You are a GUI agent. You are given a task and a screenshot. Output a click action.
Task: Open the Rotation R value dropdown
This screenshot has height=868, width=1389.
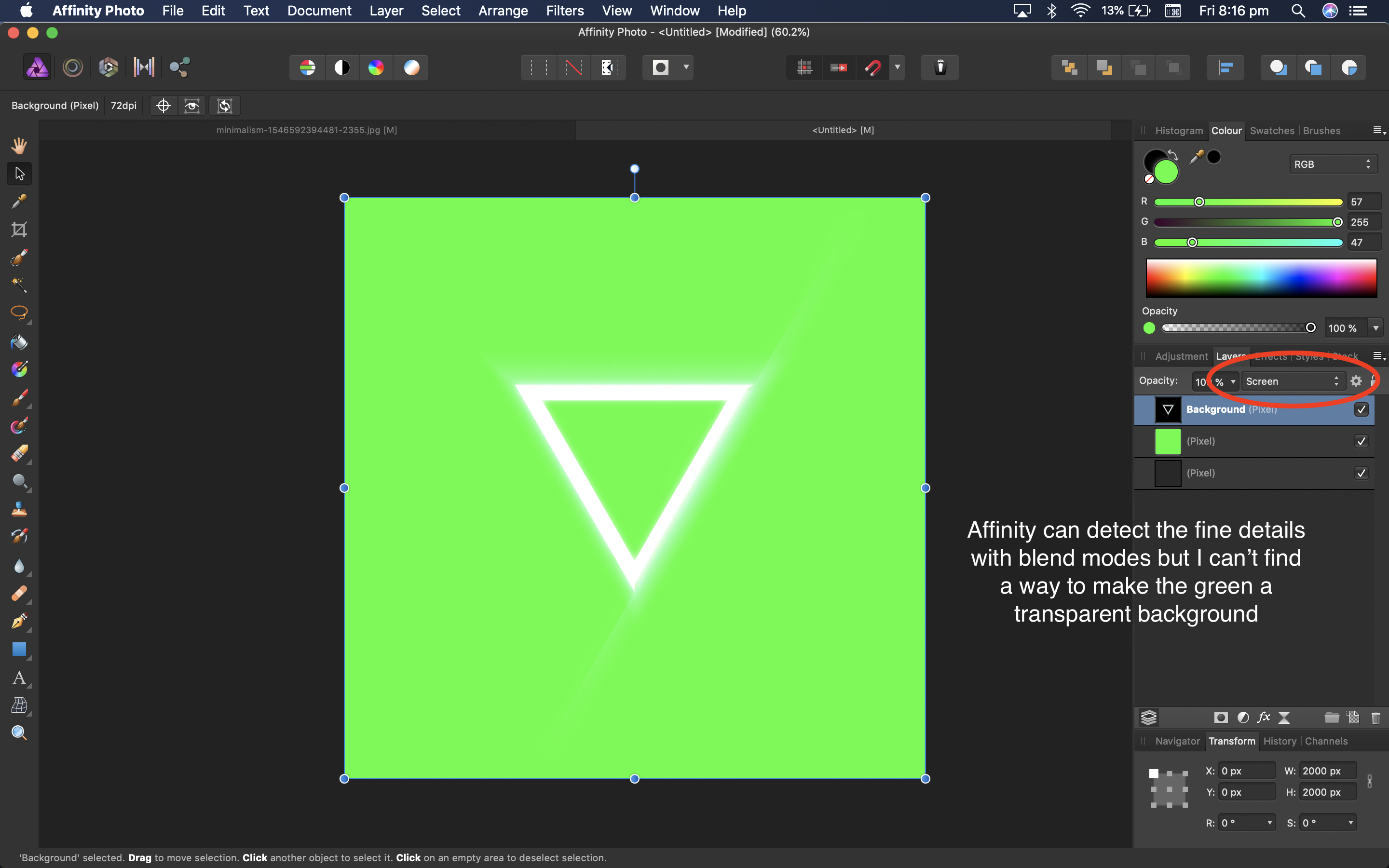(1269, 823)
